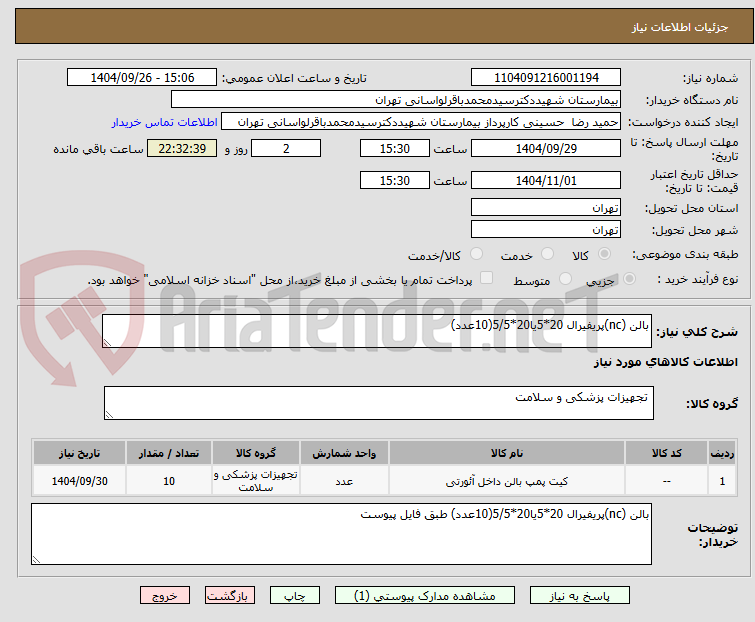755x622 pixels.
Task: Click the response deadline date 1404/09/29 field
Action: click(546, 148)
